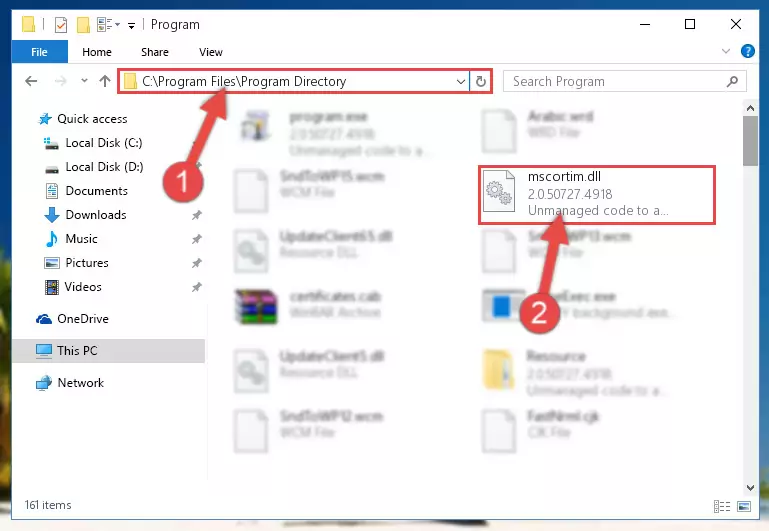This screenshot has width=769, height=531.
Task: Click the title bar folder icon
Action: pos(28,24)
